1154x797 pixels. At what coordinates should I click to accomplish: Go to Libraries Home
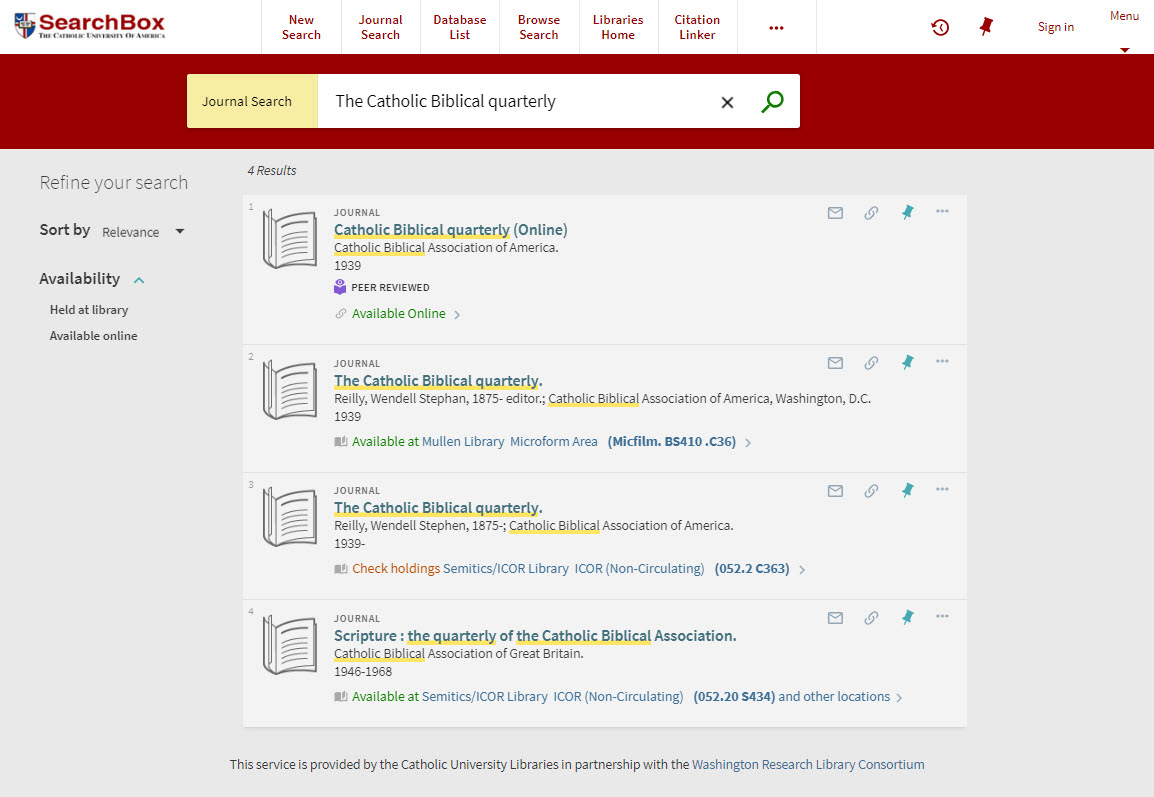(x=618, y=27)
